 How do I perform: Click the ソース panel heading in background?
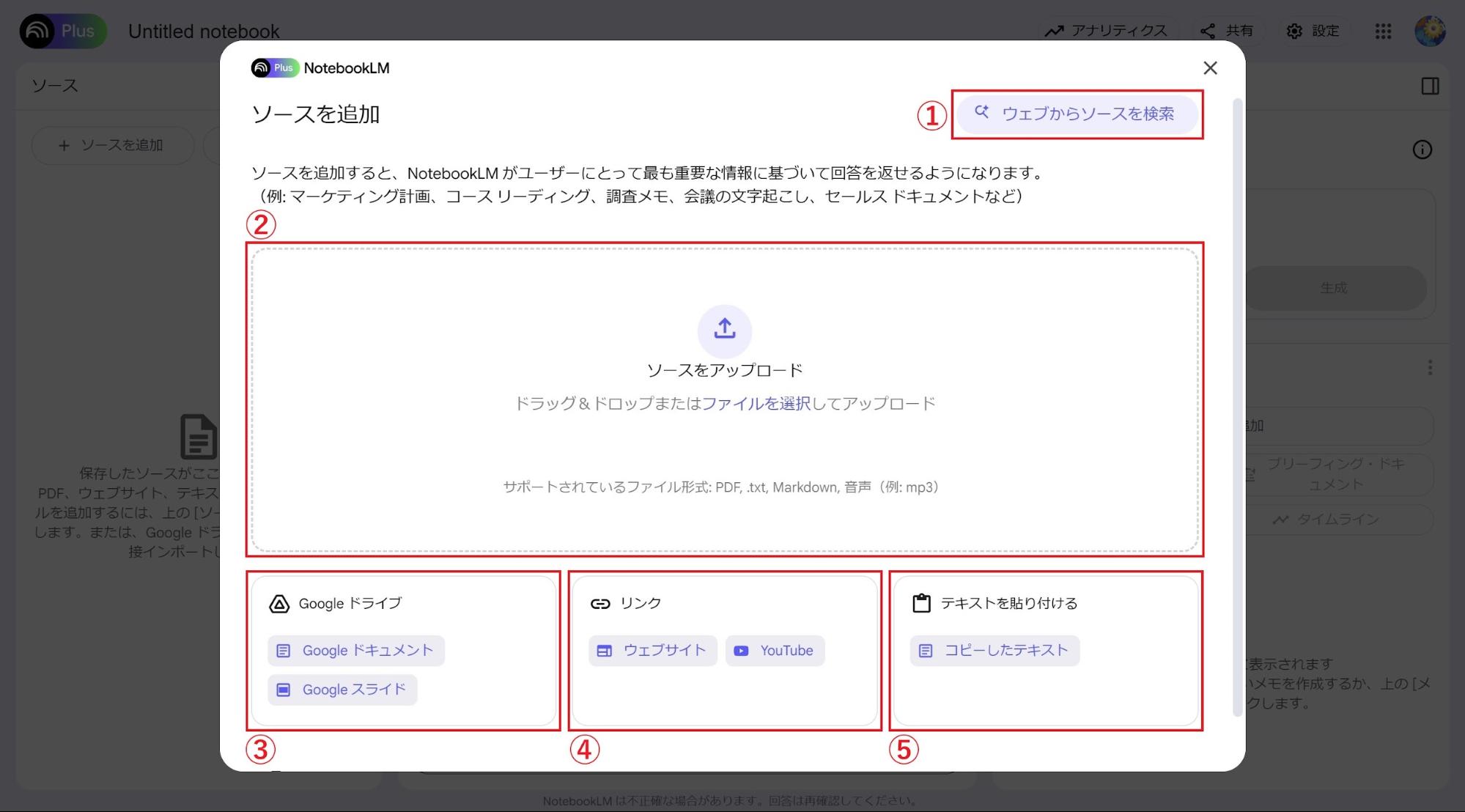54,86
